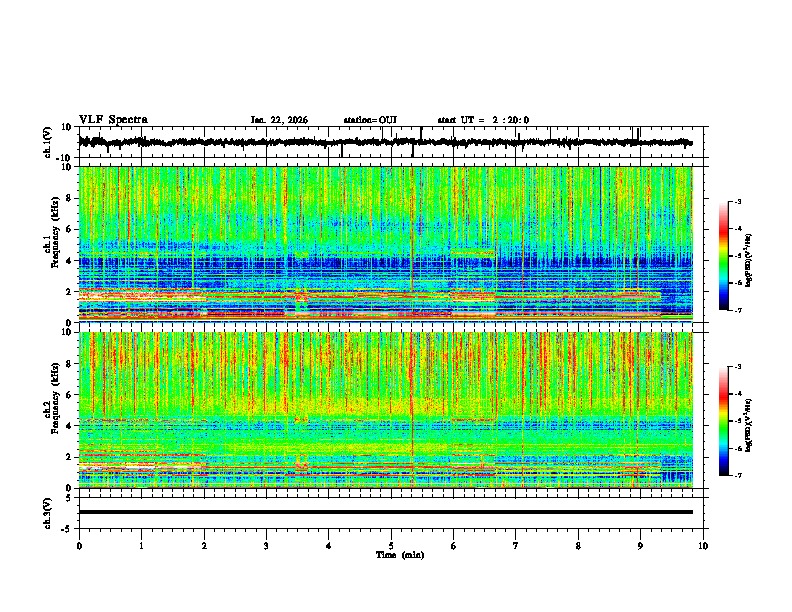Click the time axis tick label '2'
The image size is (792, 612).
click(204, 546)
